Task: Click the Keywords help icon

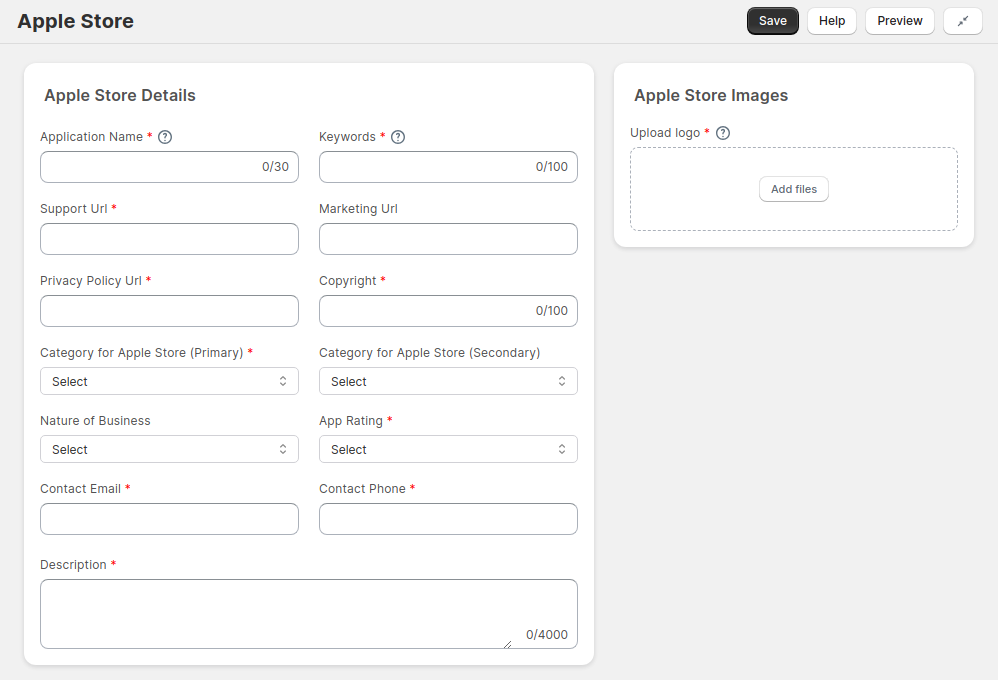Action: (398, 137)
